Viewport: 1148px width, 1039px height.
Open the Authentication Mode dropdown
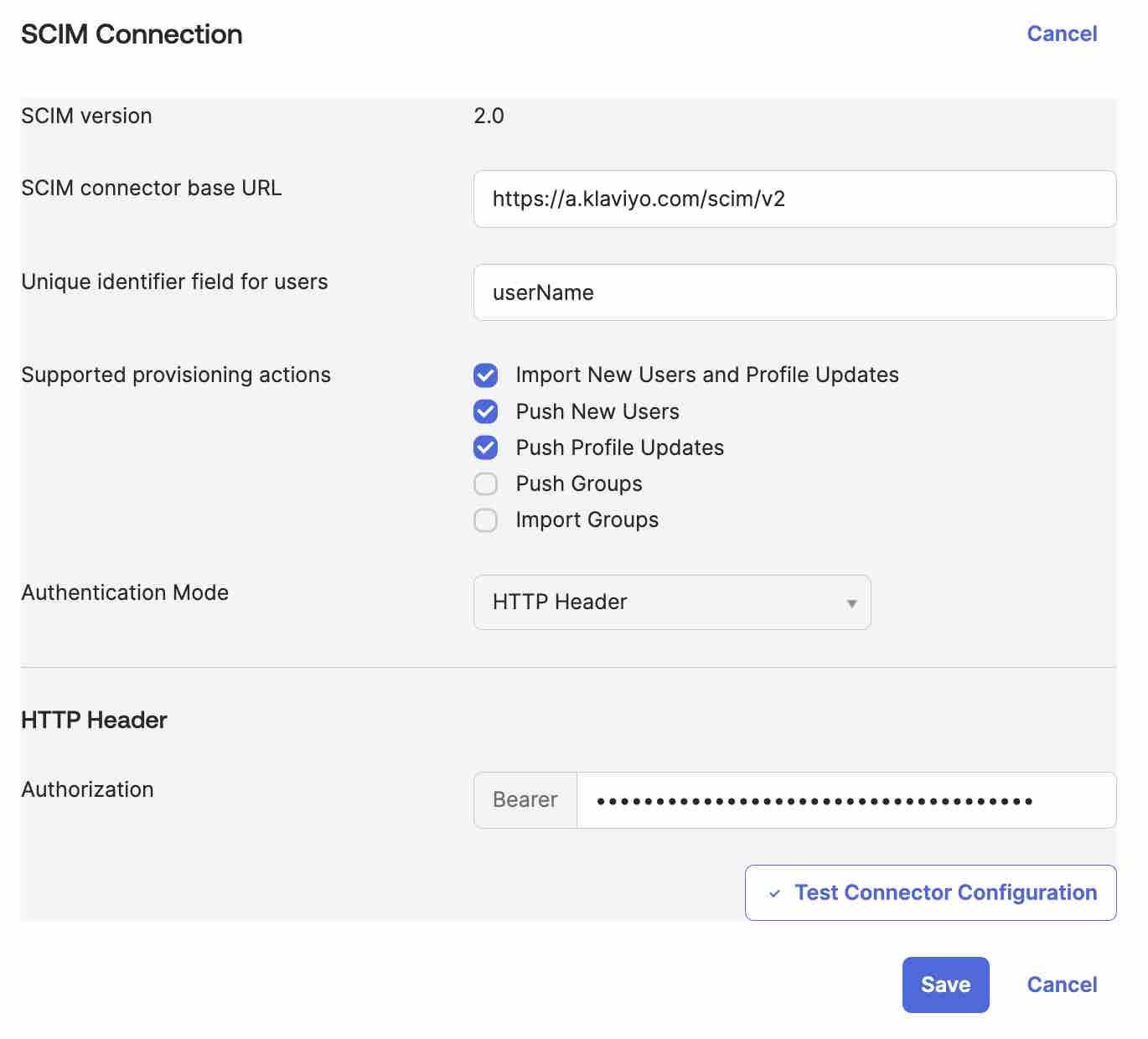click(x=671, y=602)
